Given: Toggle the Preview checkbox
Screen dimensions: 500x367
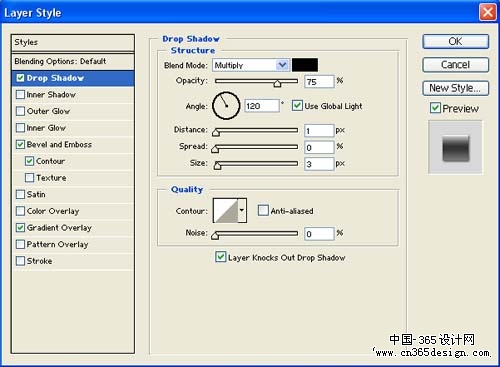Looking at the screenshot, I should [x=435, y=108].
